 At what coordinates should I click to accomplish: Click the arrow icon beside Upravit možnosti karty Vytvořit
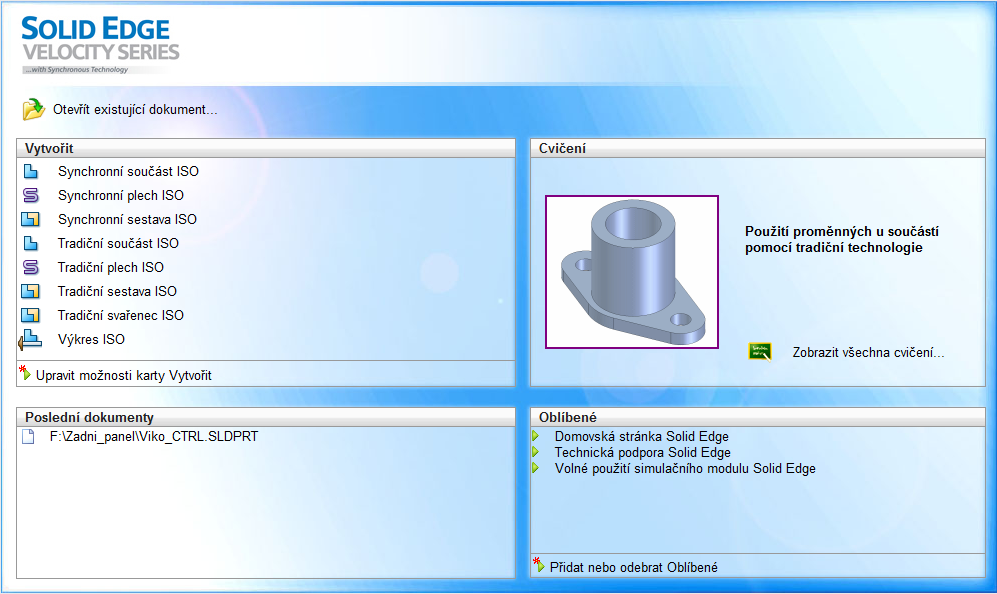[x=25, y=373]
